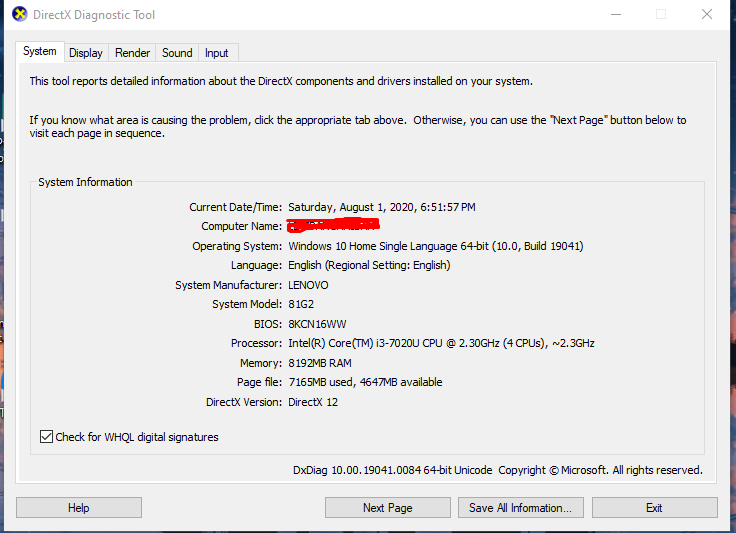
Task: Click the 8192MB RAM memory value
Action: coord(320,363)
